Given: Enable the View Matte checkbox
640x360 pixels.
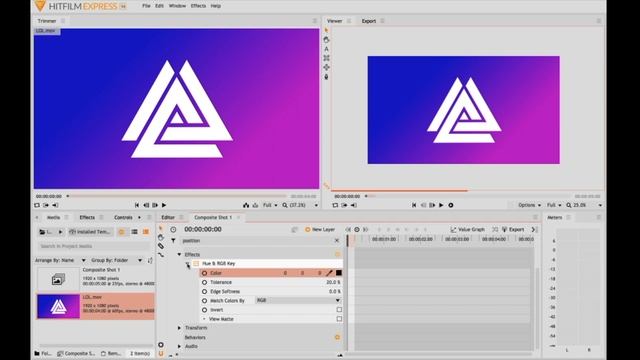Looking at the screenshot, I should point(339,319).
